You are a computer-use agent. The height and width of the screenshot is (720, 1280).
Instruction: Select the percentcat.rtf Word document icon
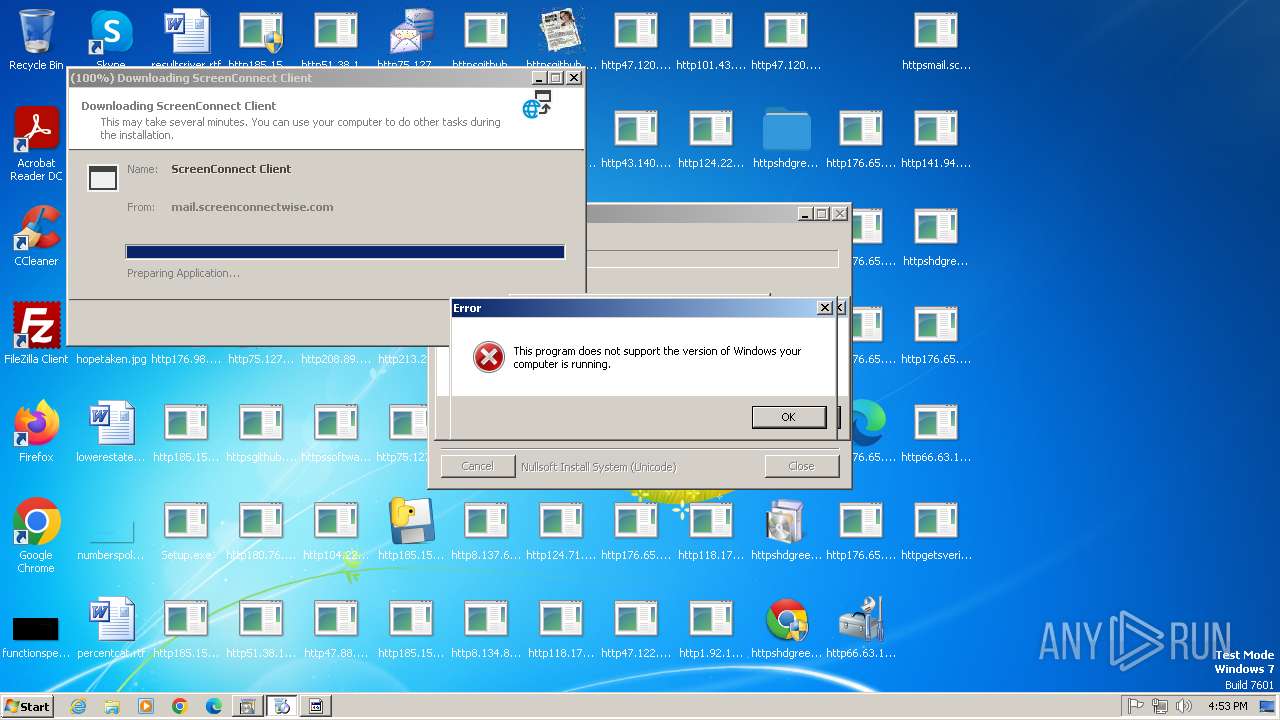point(111,628)
